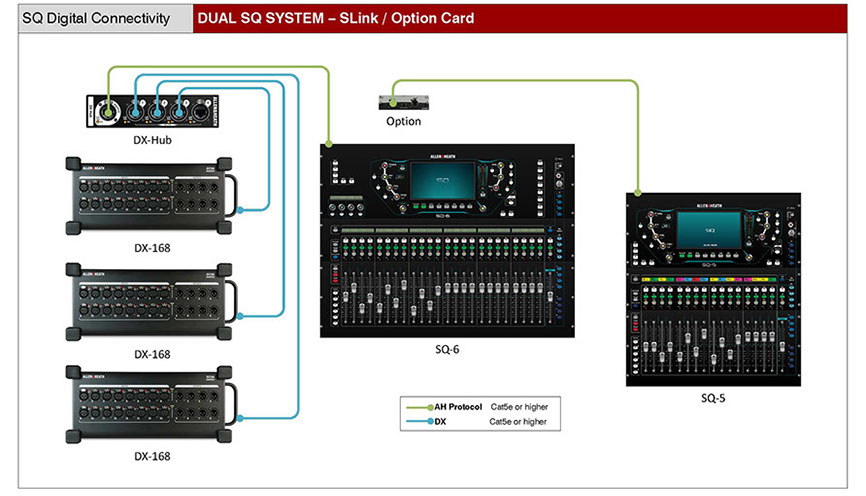The height and width of the screenshot is (496, 866).
Task: Click the SQ-5 label text
Action: click(x=713, y=398)
